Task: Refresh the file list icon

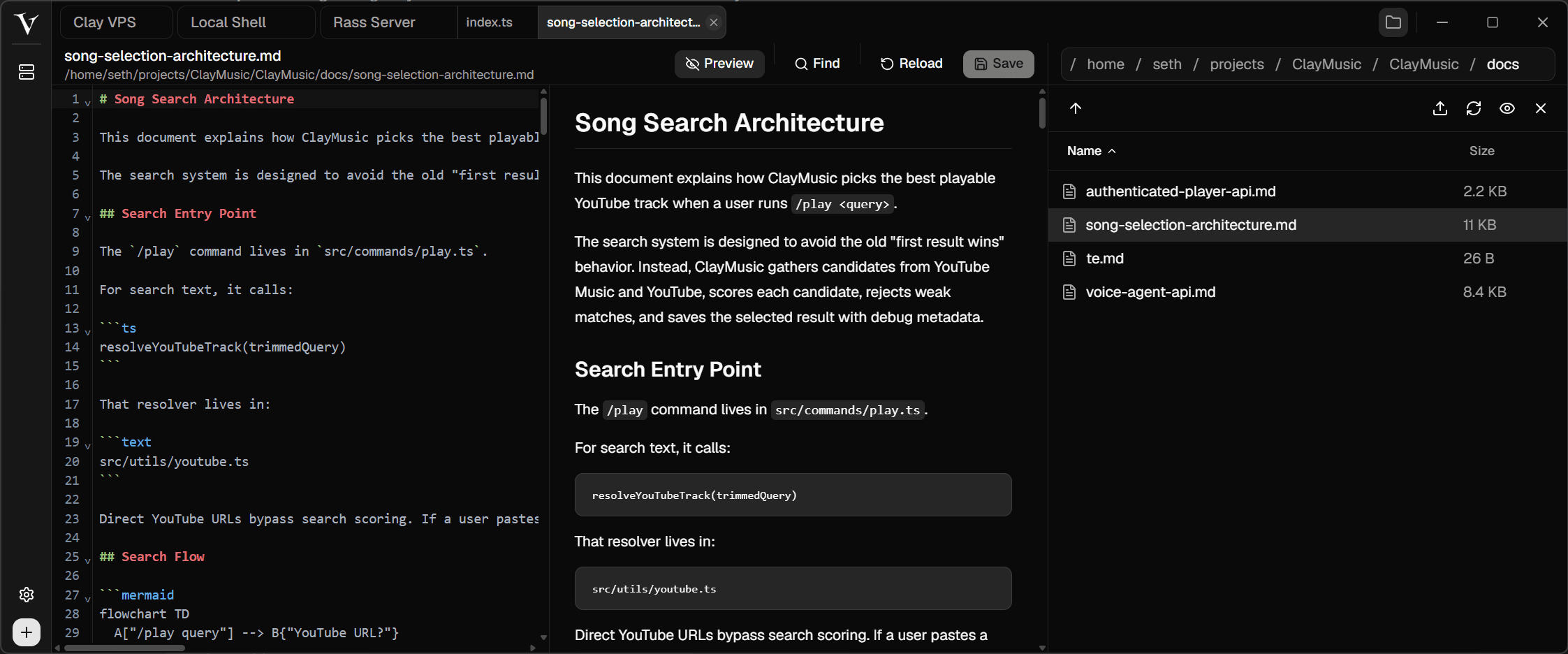Action: coord(1474,108)
